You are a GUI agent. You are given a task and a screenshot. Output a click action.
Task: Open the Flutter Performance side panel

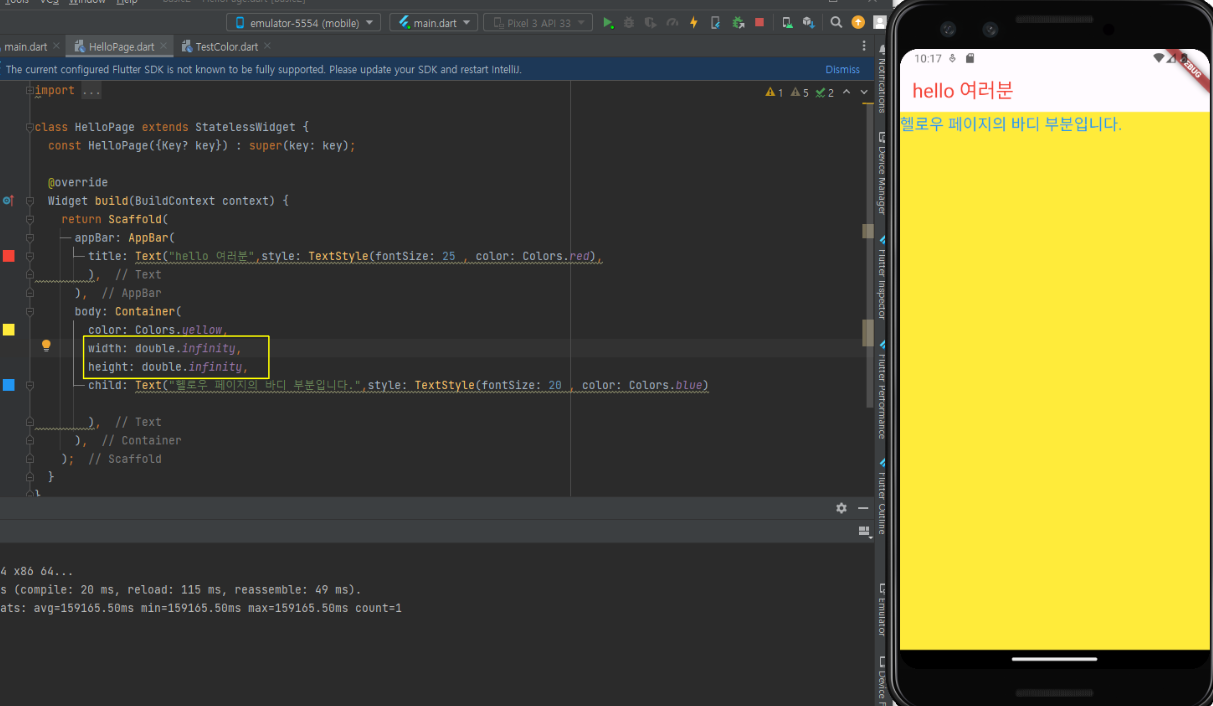[881, 390]
